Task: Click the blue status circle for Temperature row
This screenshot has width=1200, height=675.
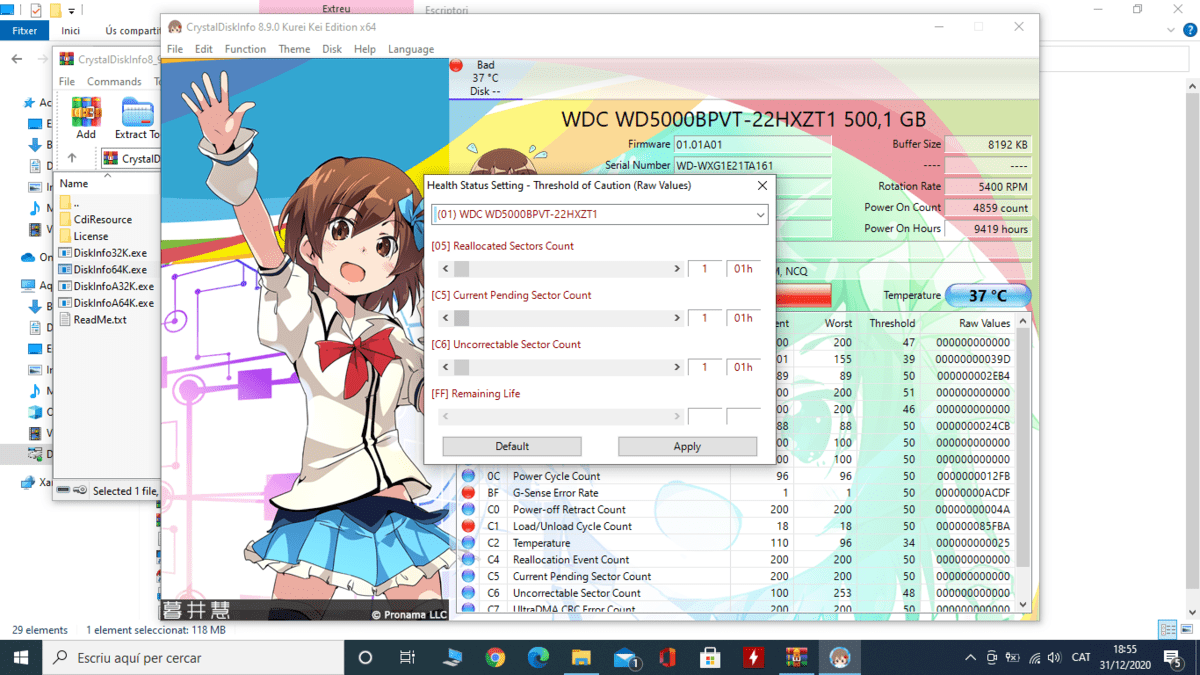Action: coord(468,543)
